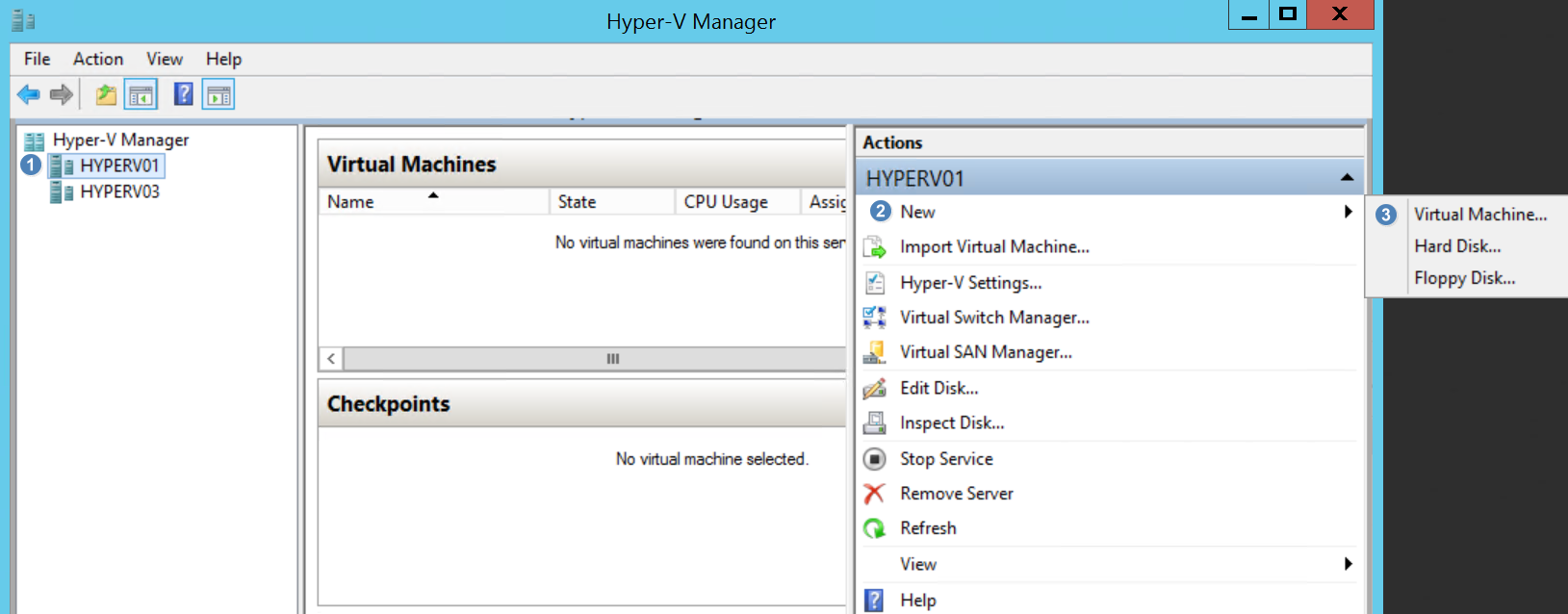Click the grey Forward arrow in toolbar
This screenshot has width=1568, height=614.
(x=62, y=94)
